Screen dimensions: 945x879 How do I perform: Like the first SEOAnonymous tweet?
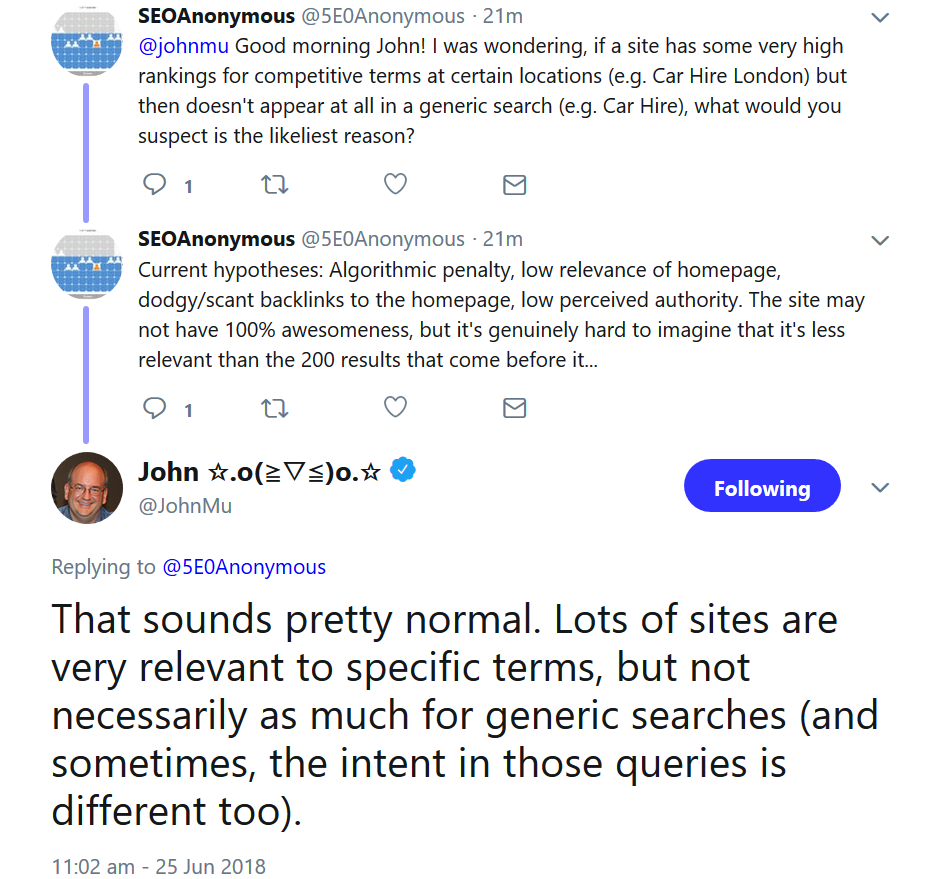click(395, 184)
